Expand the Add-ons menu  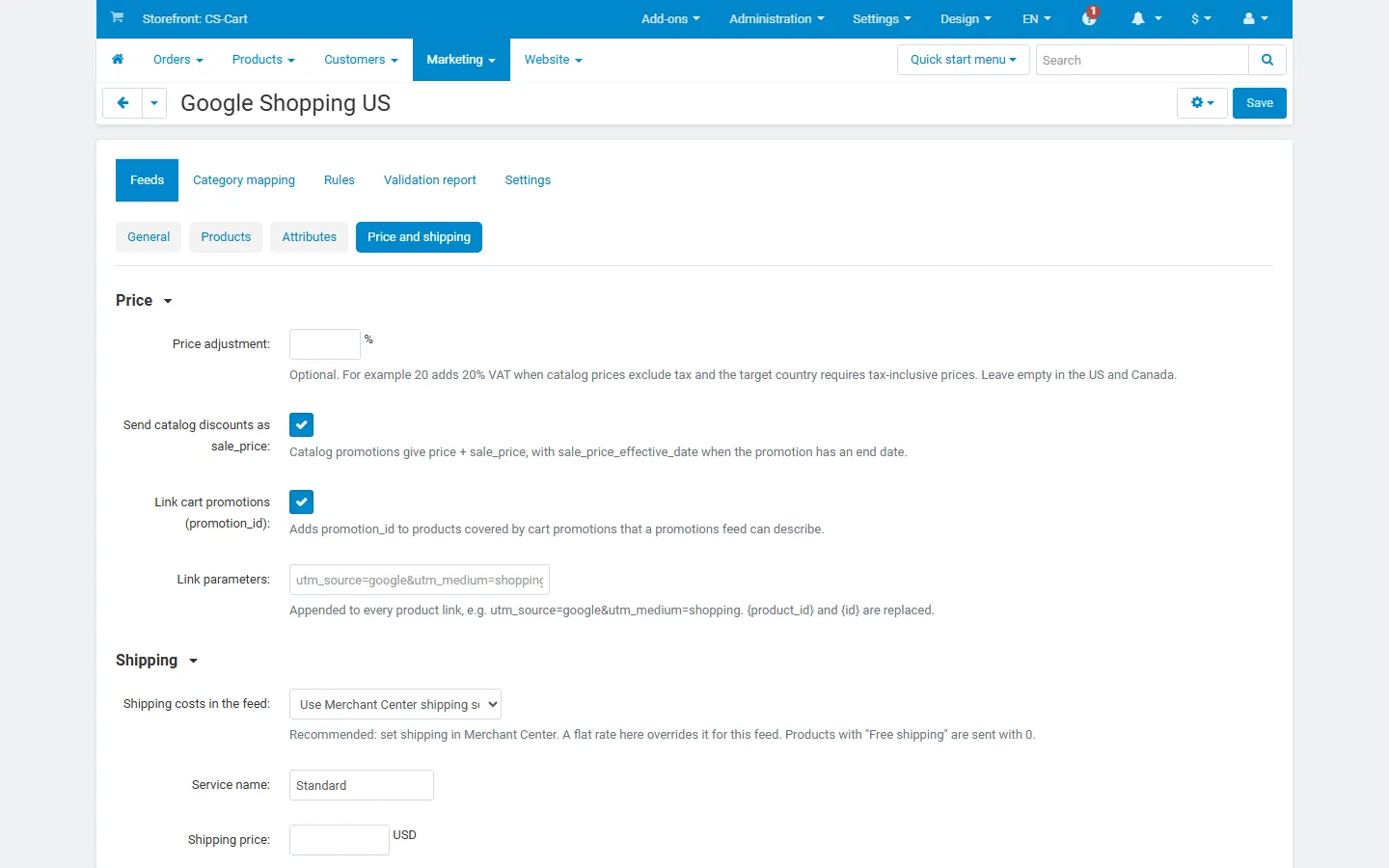670,18
